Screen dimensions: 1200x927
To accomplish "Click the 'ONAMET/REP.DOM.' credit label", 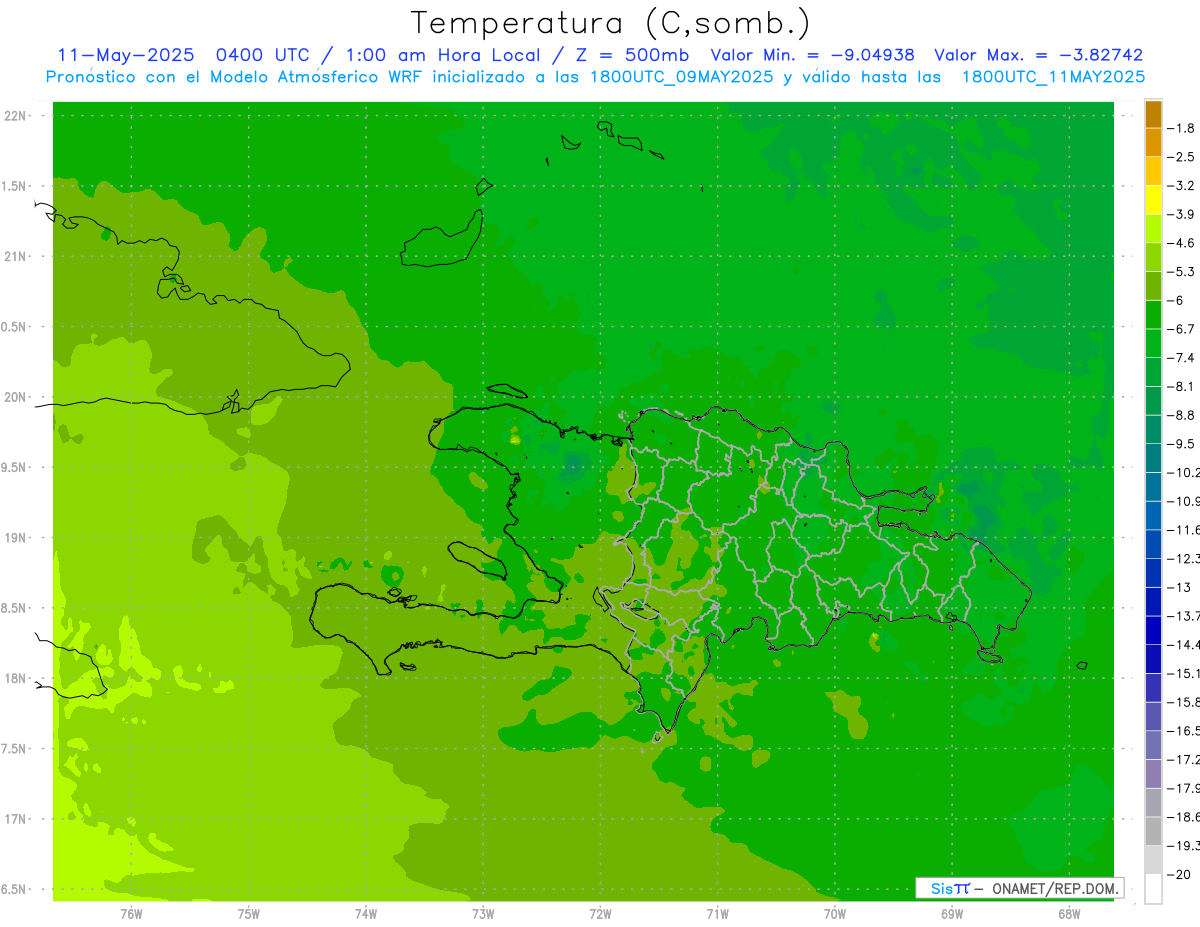I will click(1054, 888).
